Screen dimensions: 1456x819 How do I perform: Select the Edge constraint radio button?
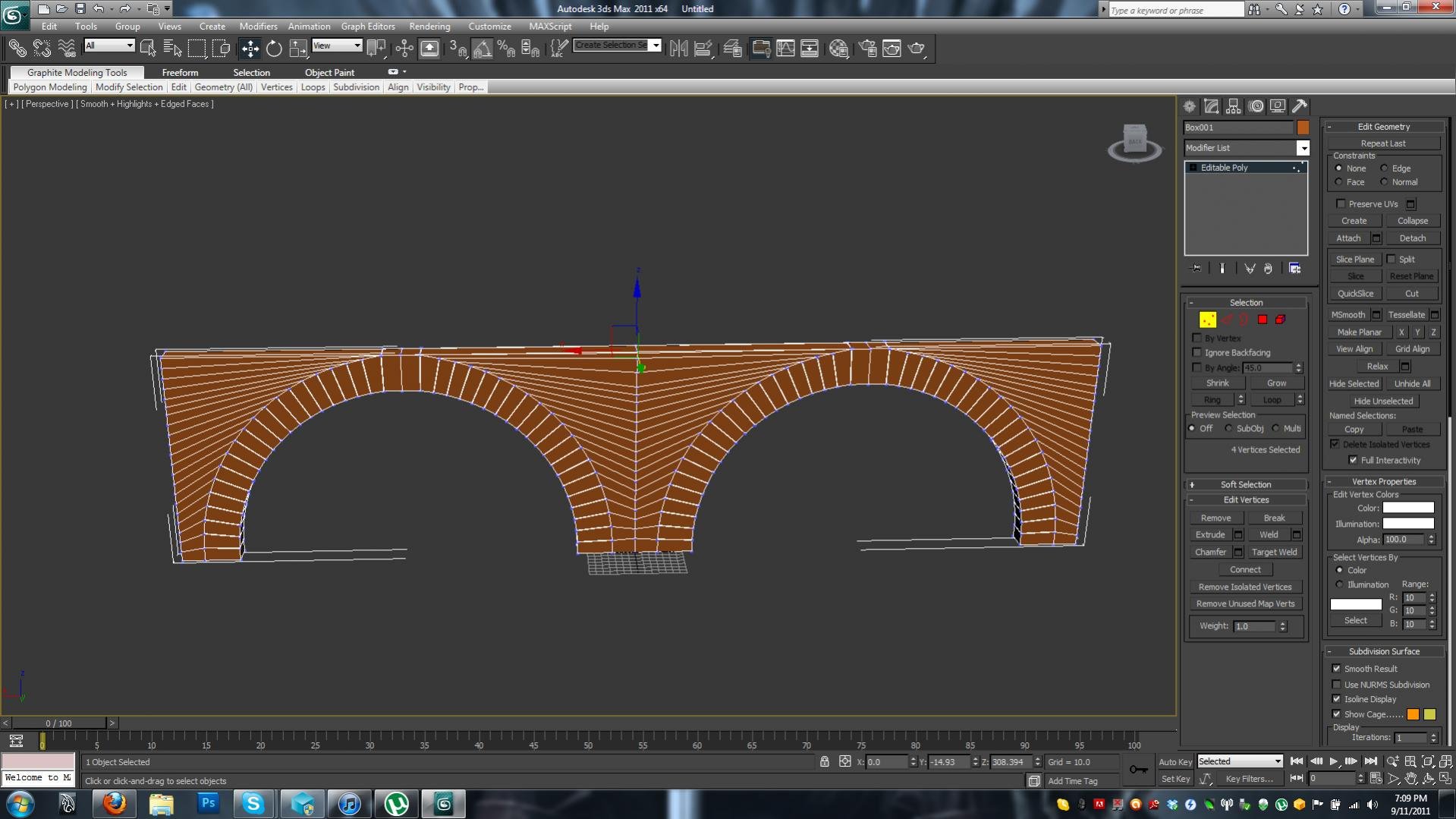click(1384, 168)
